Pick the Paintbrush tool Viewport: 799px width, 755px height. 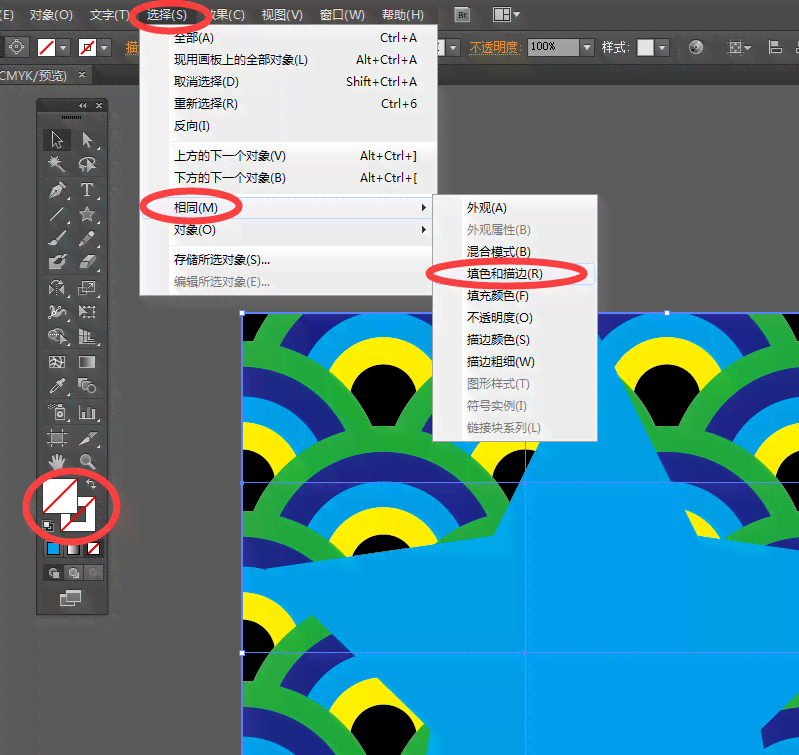pyautogui.click(x=57, y=238)
